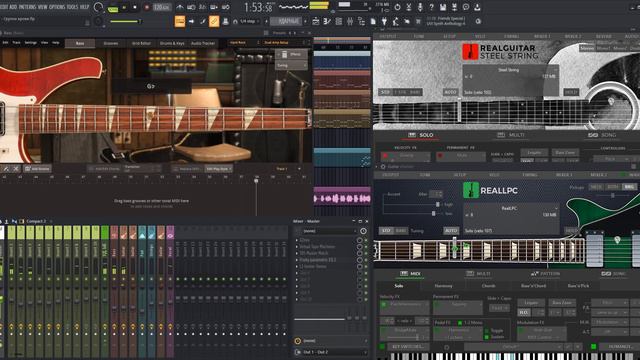Click the green RealLPC logo icon

coord(471,190)
